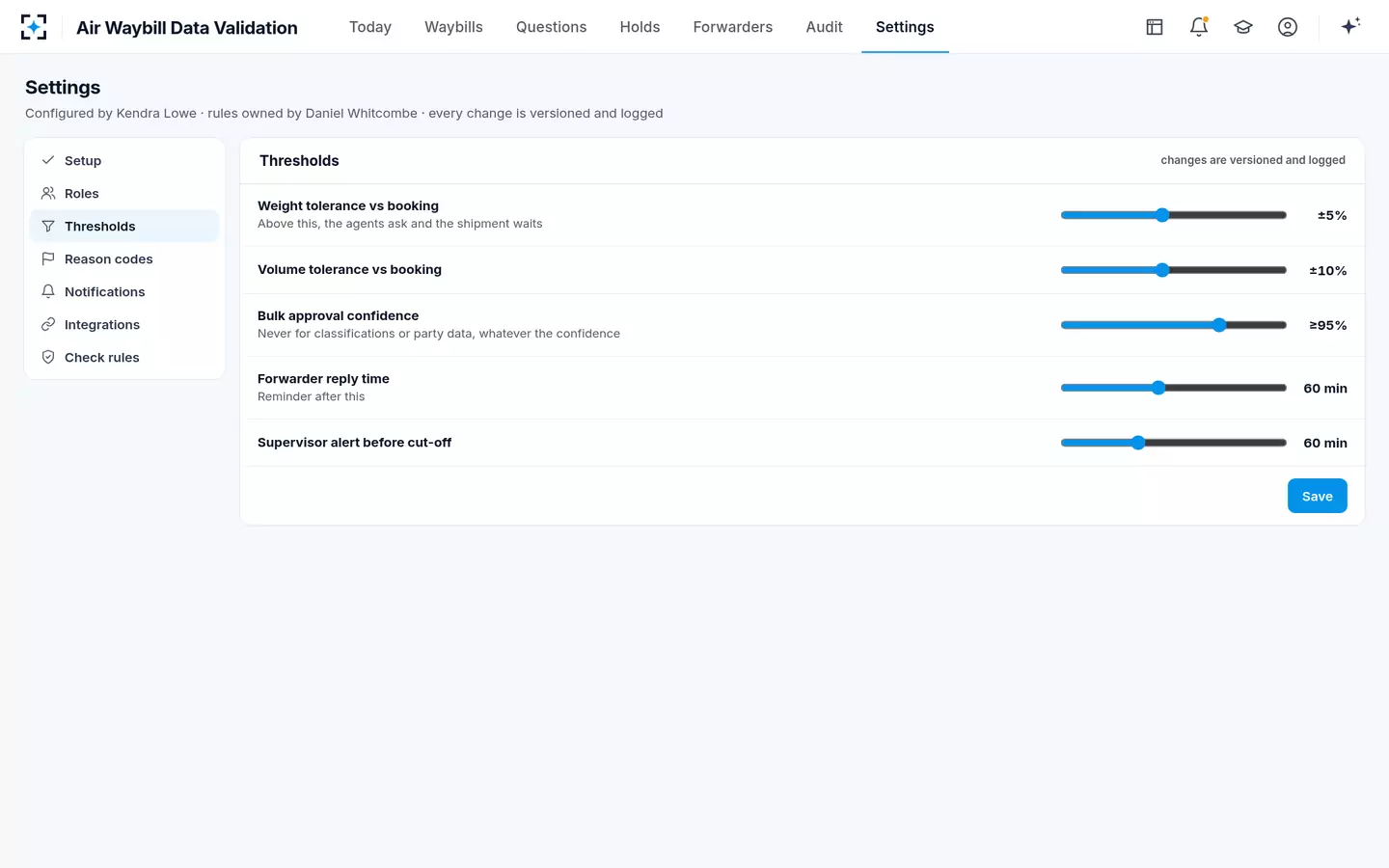Click the graduation cap help icon
Screen dimensions: 1389x868
click(x=1243, y=27)
